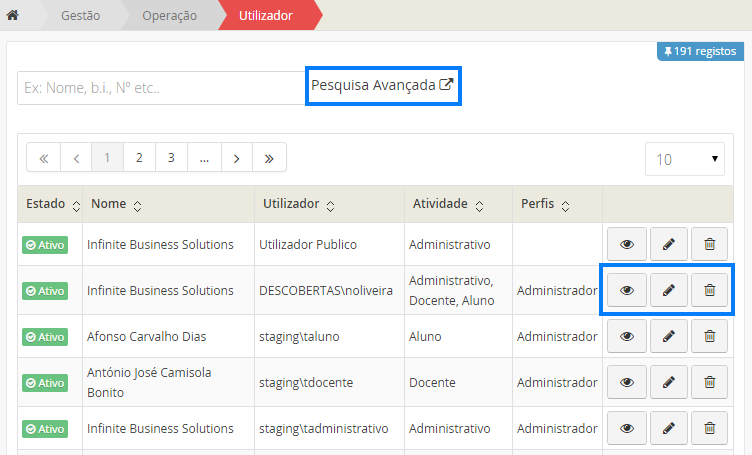
Task: Edit the staging\tdocente user row
Action: (x=669, y=382)
